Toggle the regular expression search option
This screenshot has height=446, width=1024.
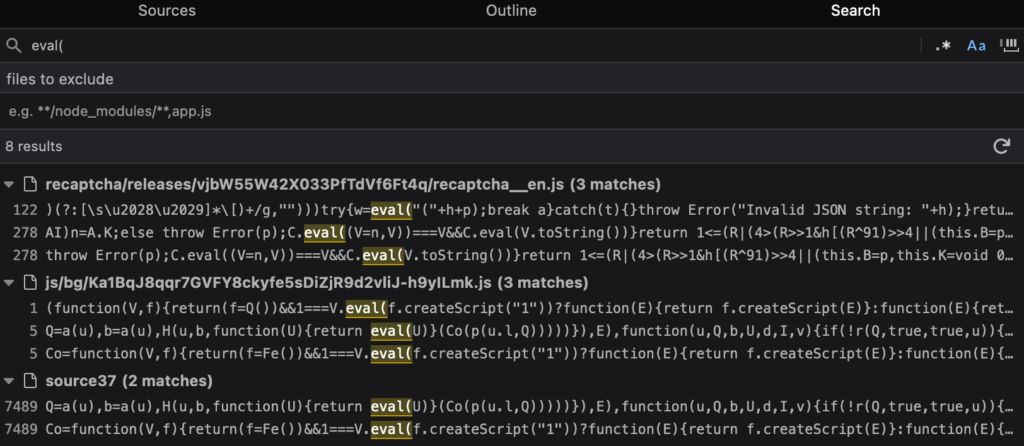(942, 46)
